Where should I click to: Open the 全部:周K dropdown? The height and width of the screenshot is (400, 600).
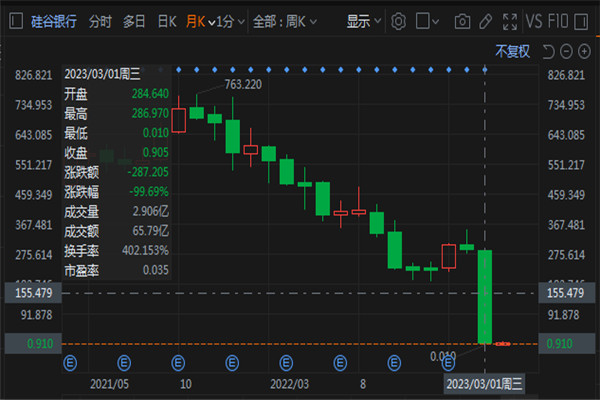pyautogui.click(x=285, y=22)
